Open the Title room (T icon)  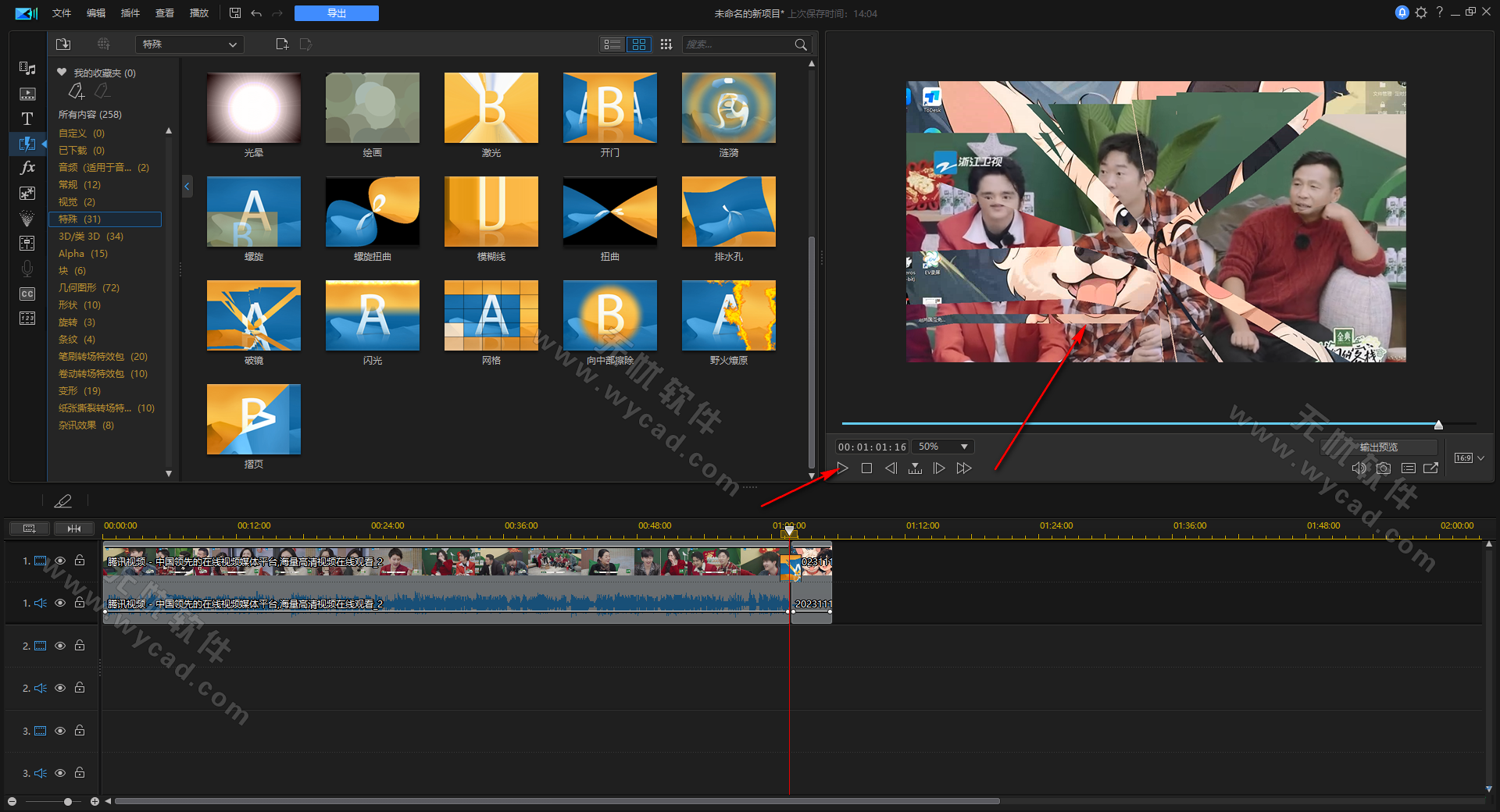point(27,119)
